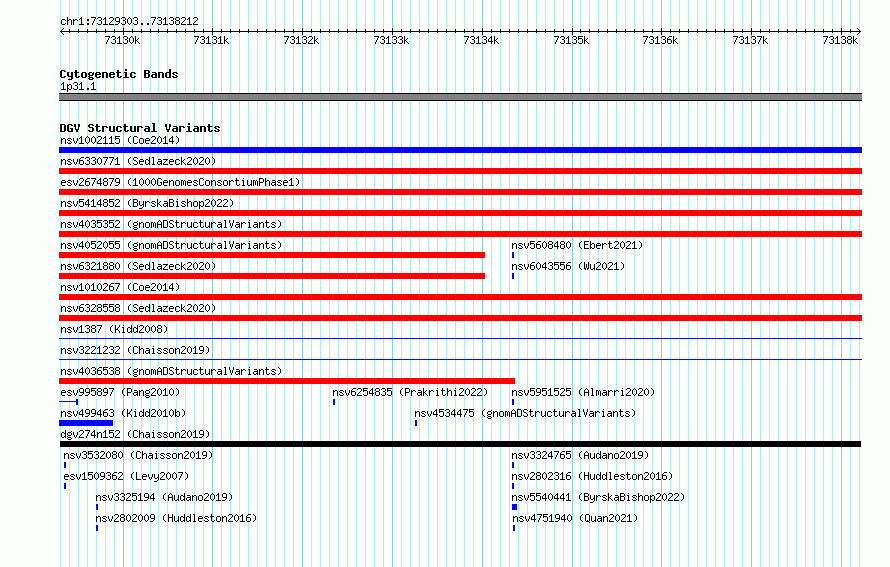Open nsv499463 (Kidd2010b) label
Screen dimensions: 890x567
point(123,413)
